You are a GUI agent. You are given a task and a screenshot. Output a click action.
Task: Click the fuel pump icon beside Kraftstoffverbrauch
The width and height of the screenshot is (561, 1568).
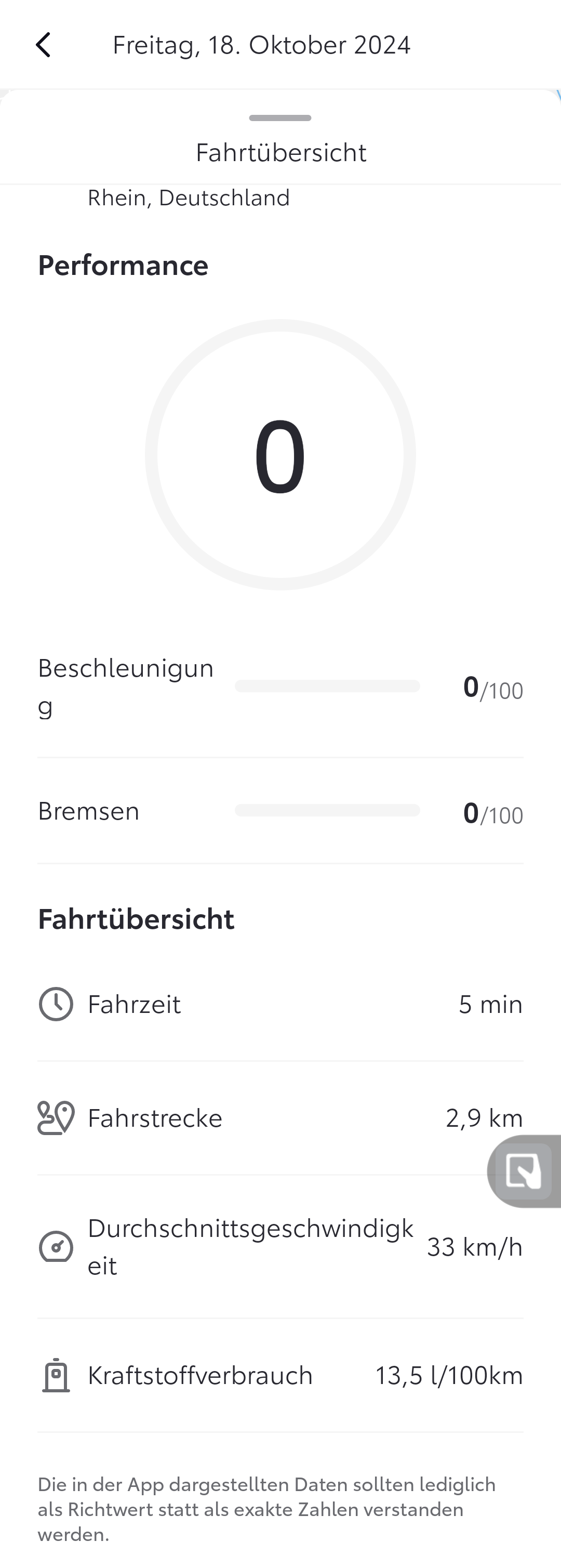coord(56,1376)
